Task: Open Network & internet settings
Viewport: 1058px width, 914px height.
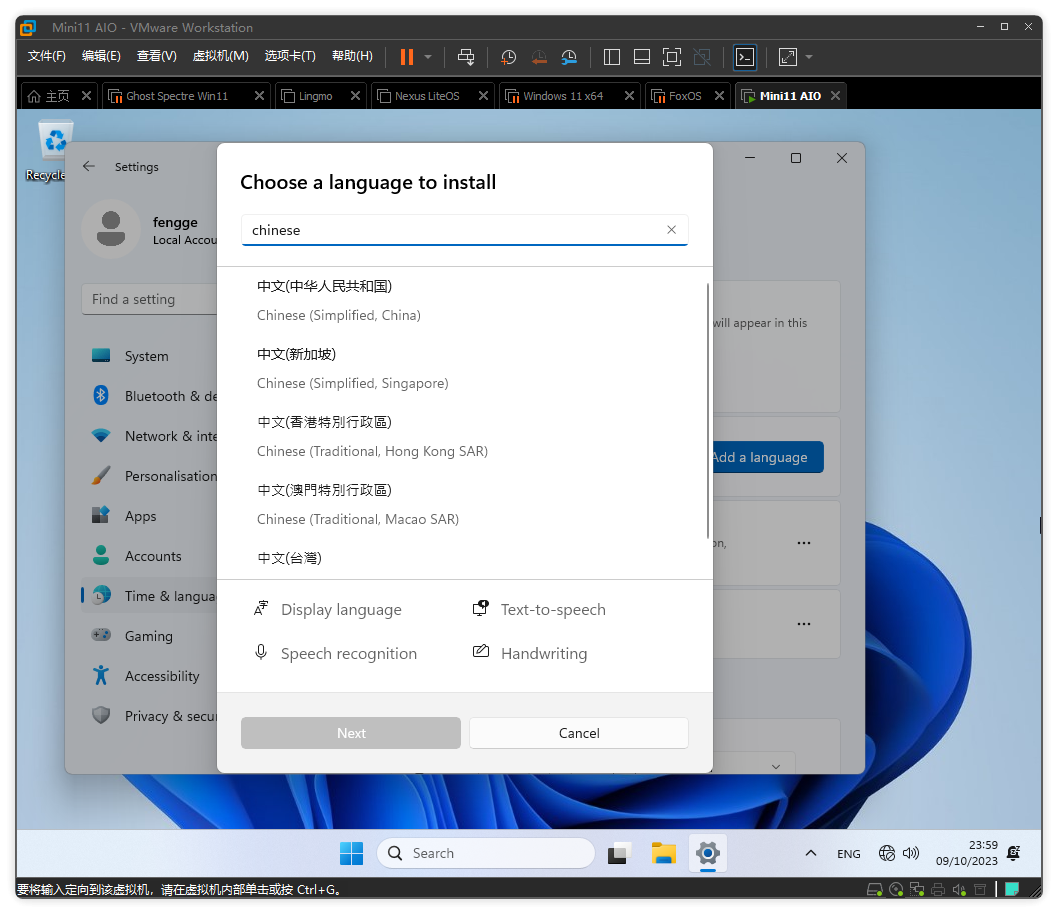Action: [x=150, y=436]
